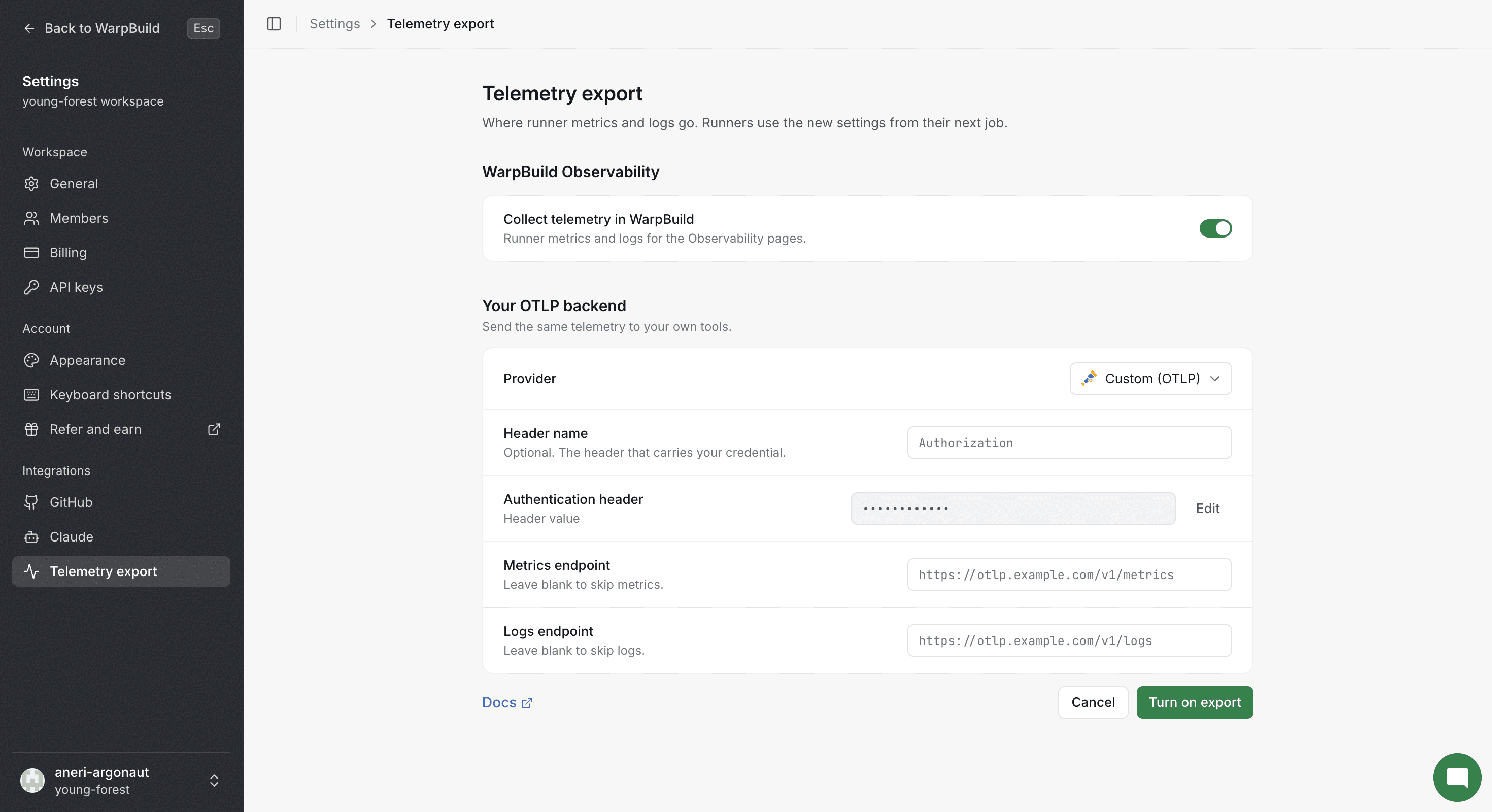Click the Settings breadcrumb
Screen dimensions: 1492x812
335,24
